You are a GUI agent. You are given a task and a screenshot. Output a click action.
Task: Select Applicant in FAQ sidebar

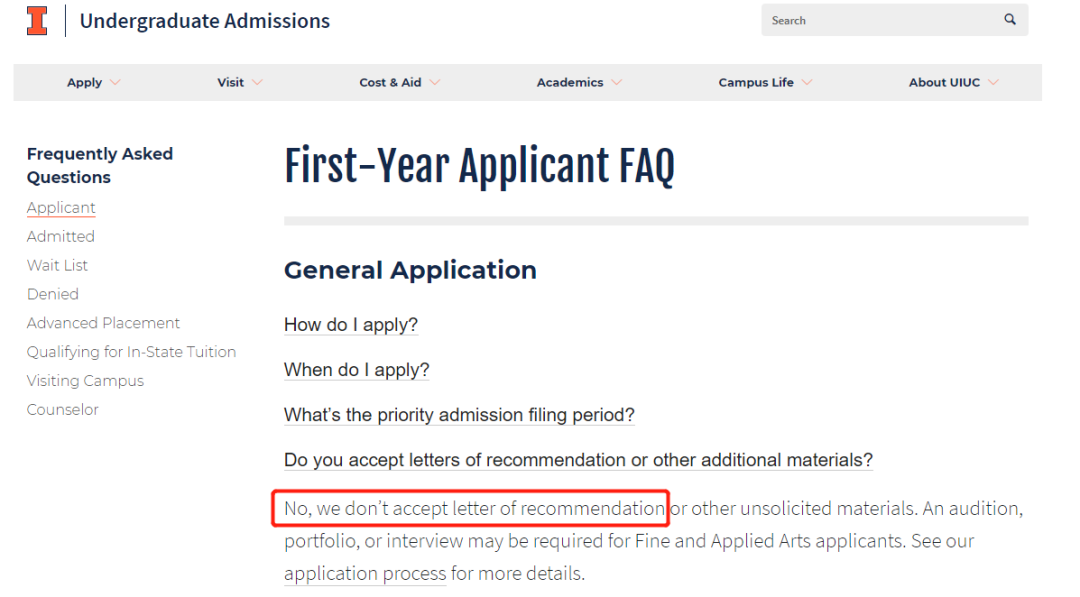[61, 207]
